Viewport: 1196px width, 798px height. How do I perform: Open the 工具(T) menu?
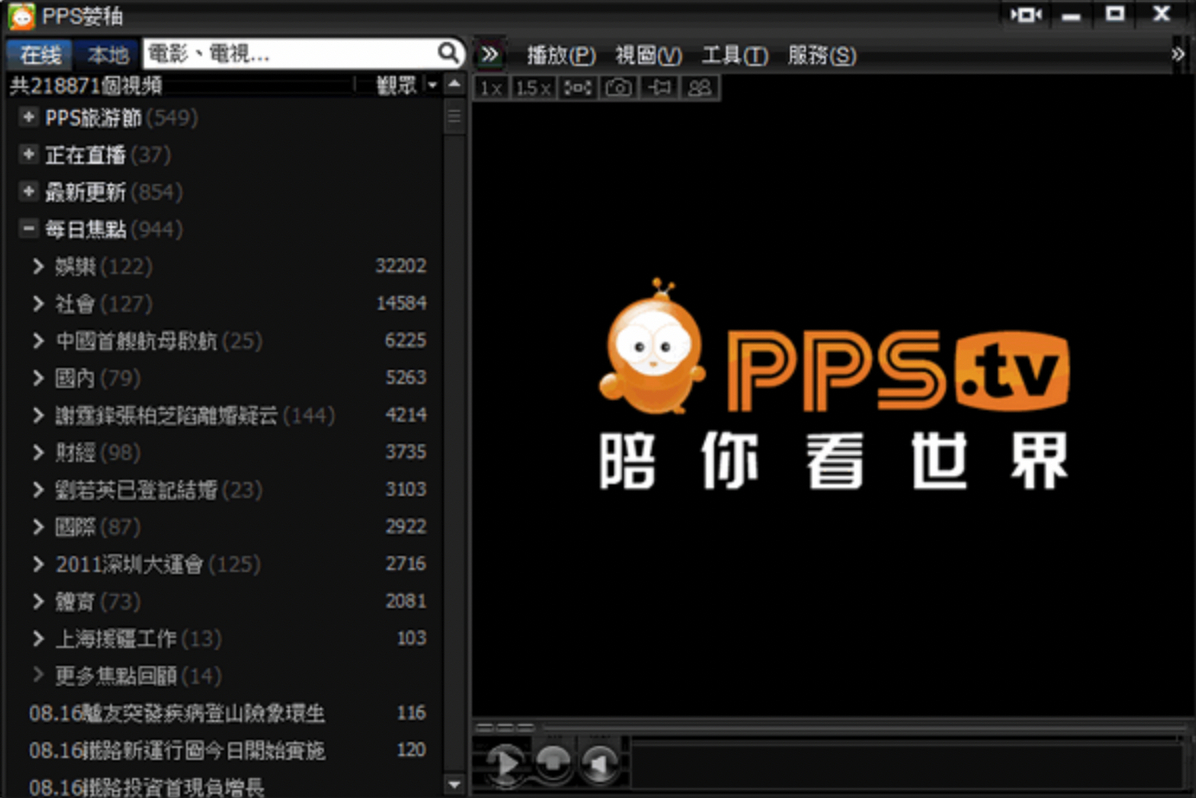pyautogui.click(x=734, y=56)
